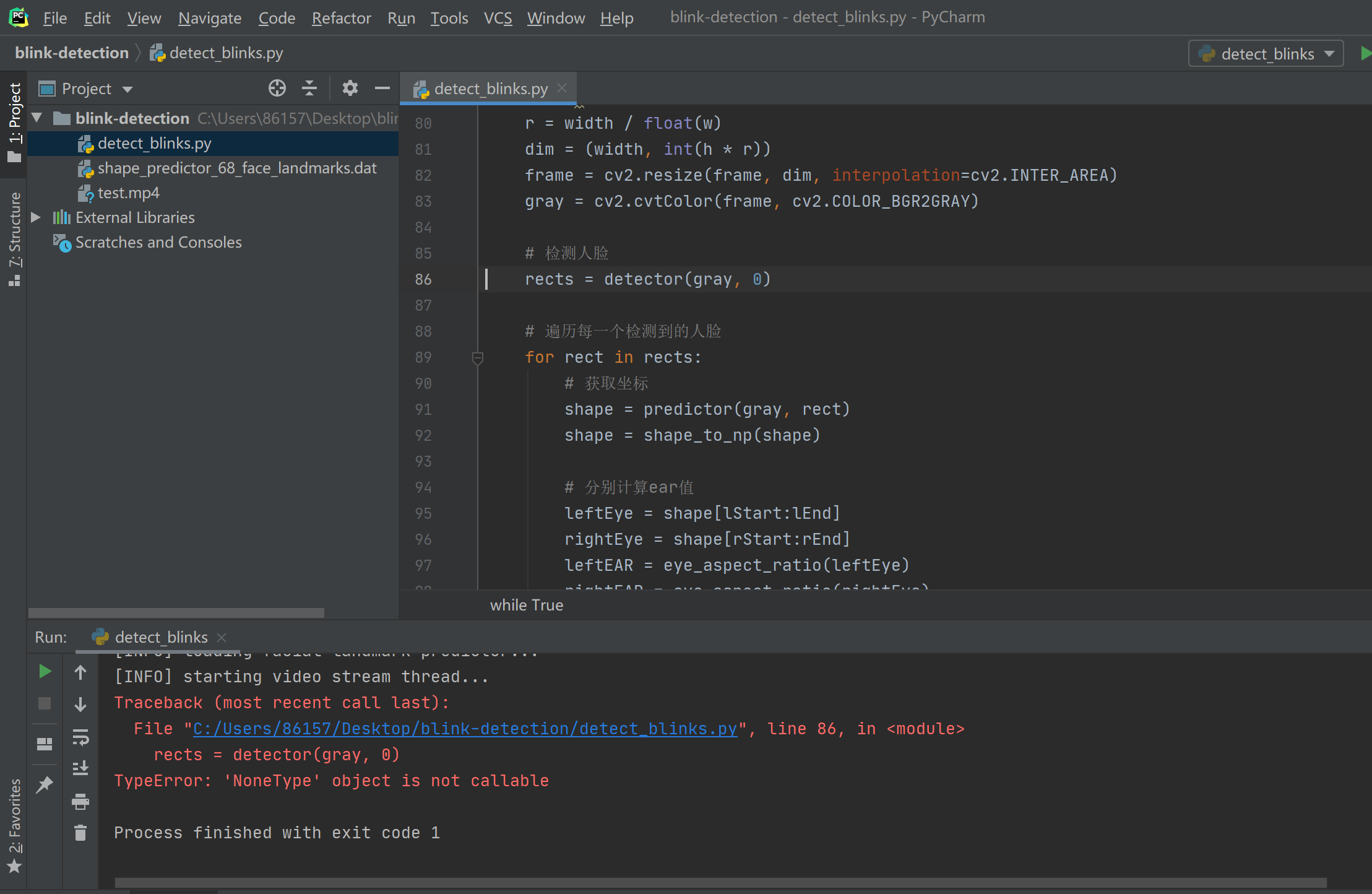Open Project panel settings gear

(x=350, y=89)
